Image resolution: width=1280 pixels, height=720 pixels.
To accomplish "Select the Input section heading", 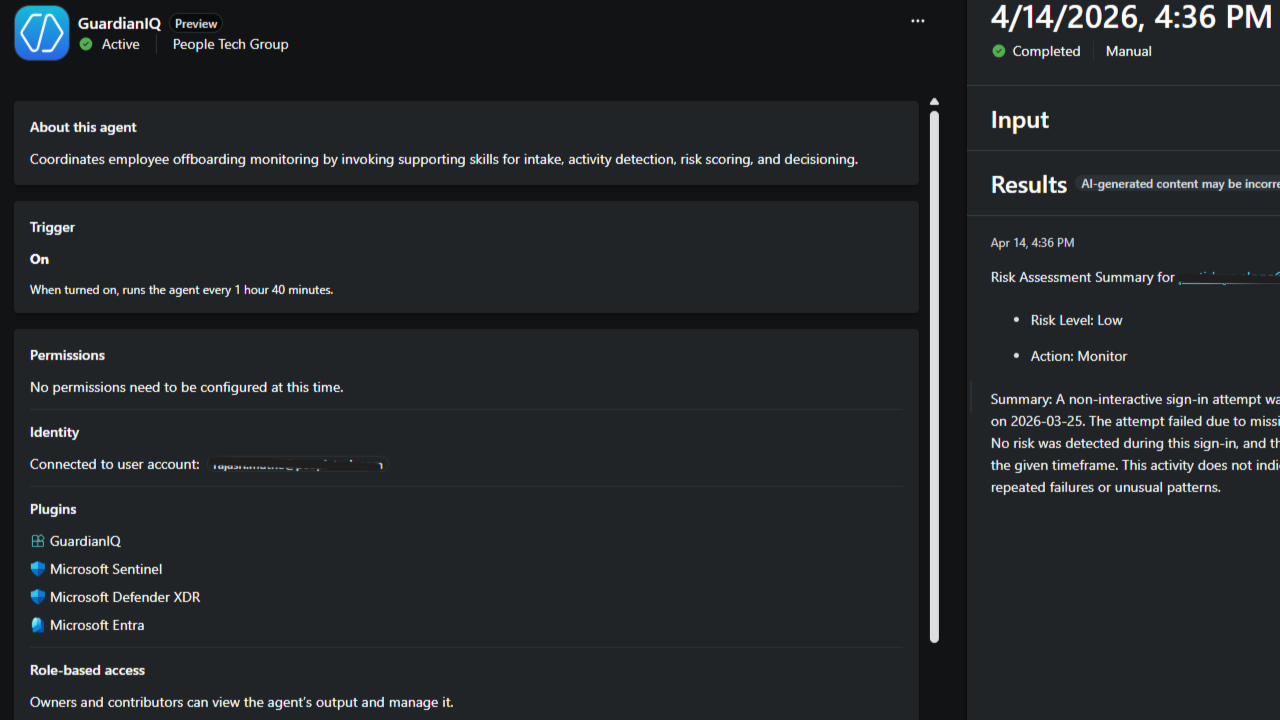I will click(x=1020, y=120).
